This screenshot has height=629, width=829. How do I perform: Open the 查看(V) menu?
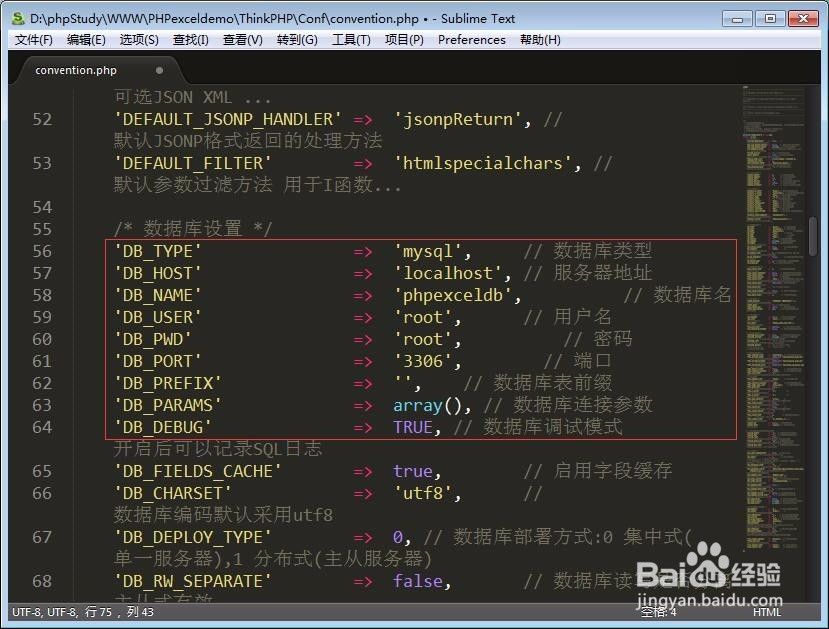pos(240,40)
